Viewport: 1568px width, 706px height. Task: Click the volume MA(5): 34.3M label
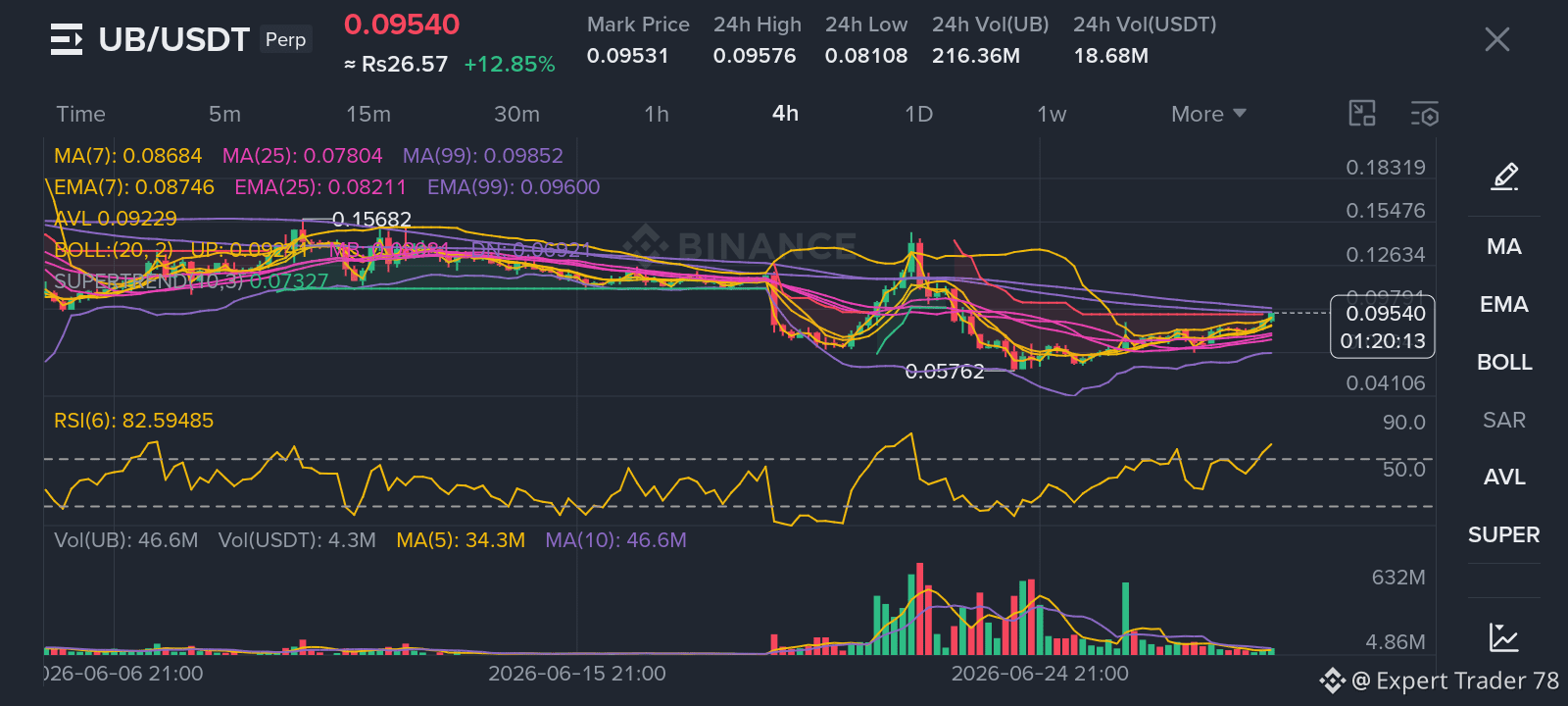(461, 540)
